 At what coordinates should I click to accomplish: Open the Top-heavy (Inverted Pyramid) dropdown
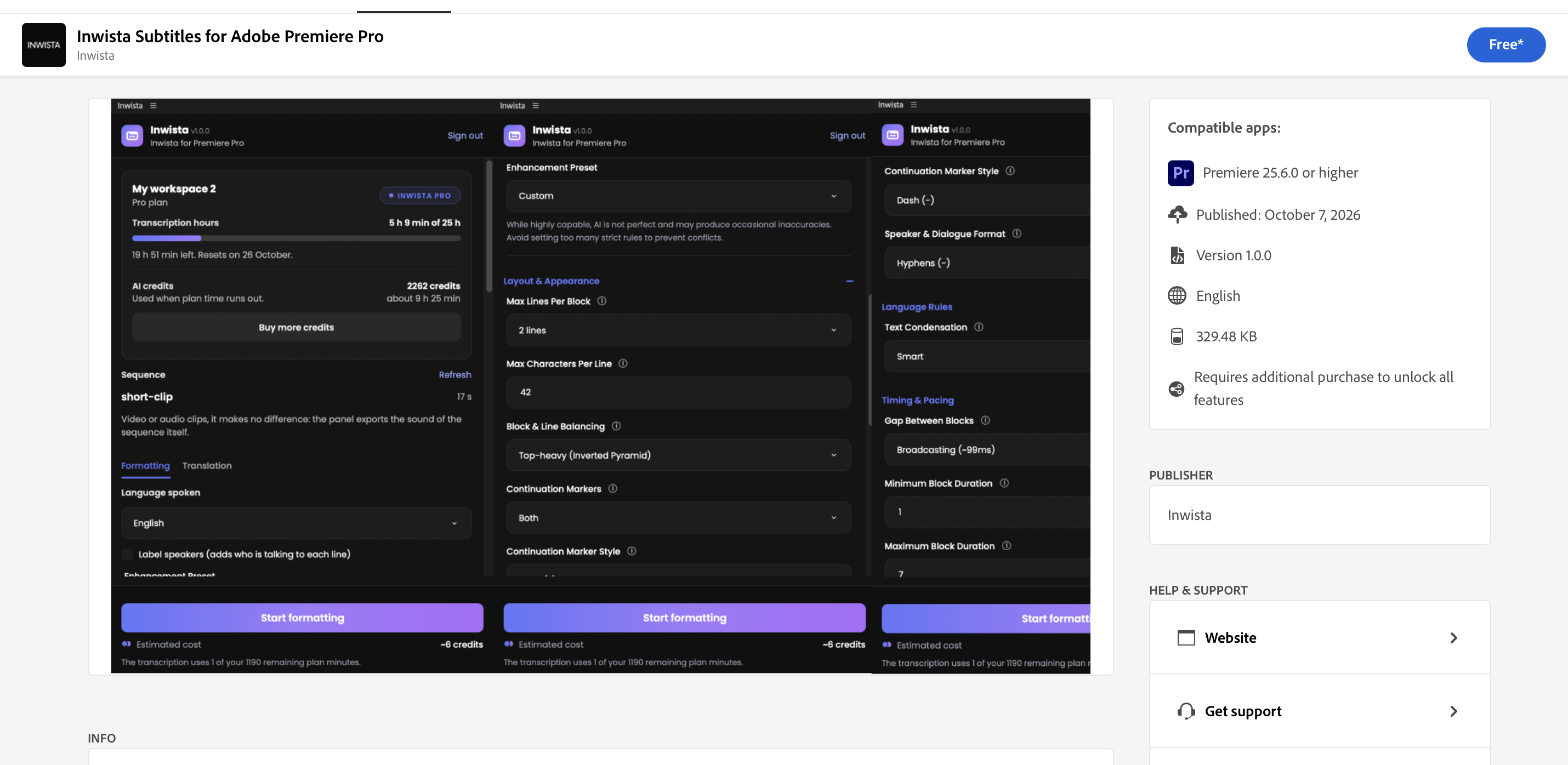tap(678, 455)
